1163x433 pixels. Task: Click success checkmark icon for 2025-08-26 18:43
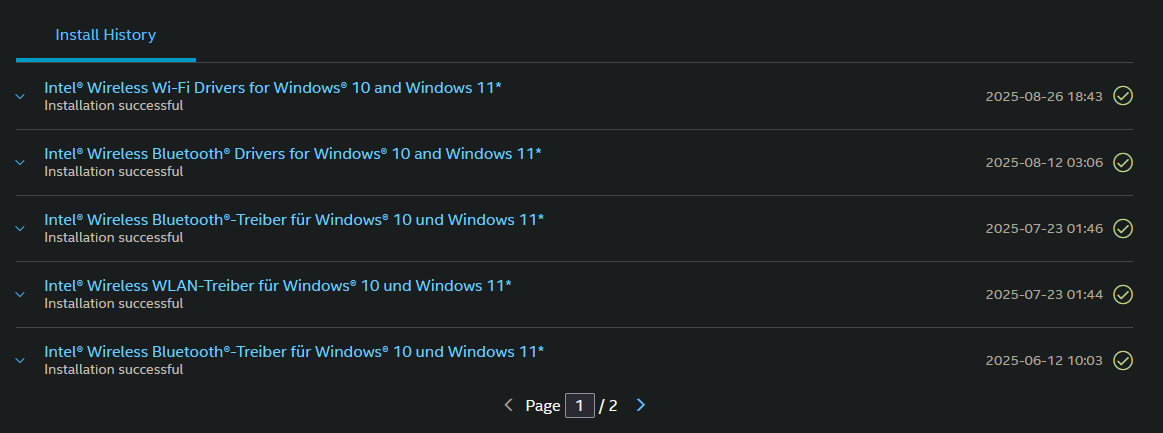pos(1123,96)
